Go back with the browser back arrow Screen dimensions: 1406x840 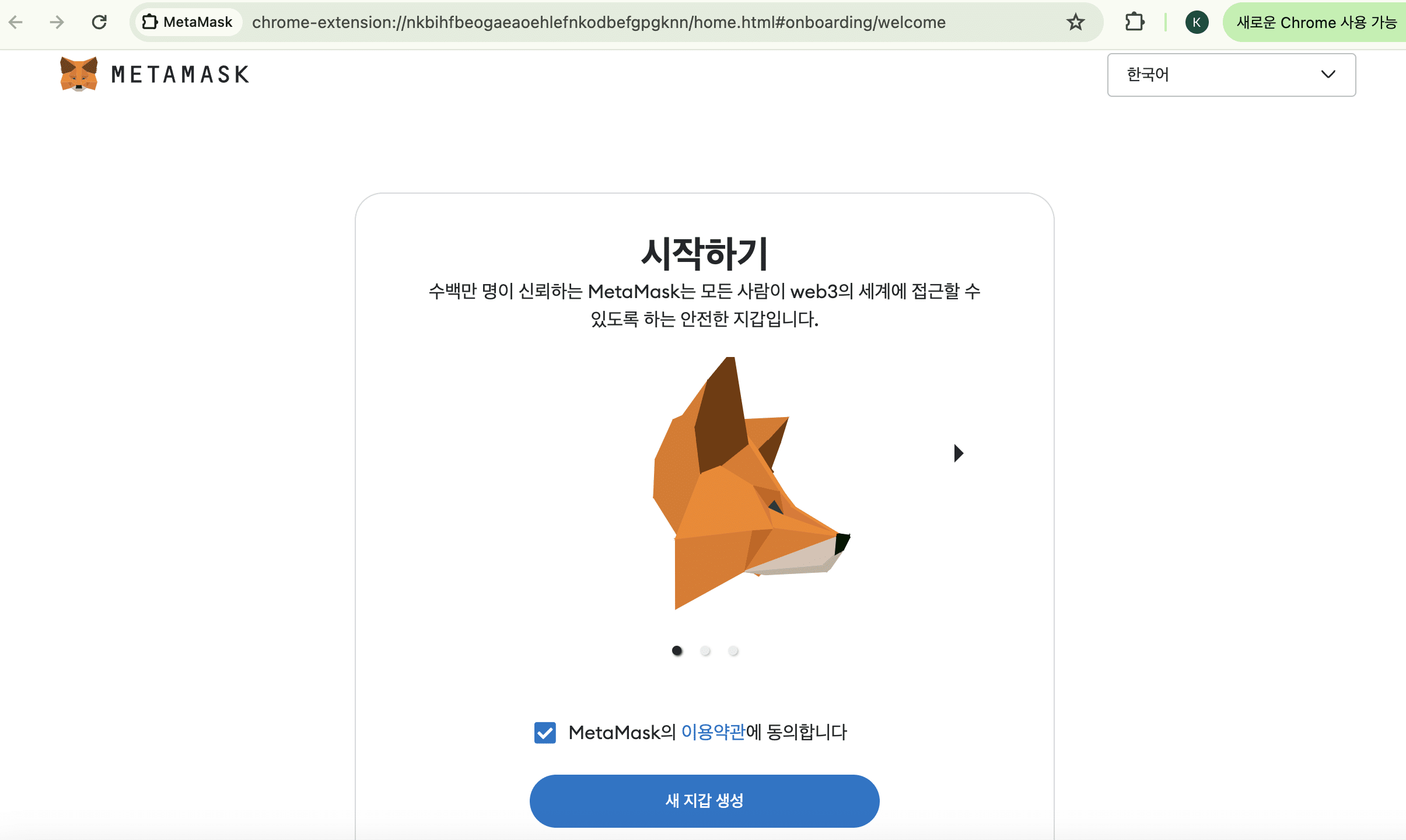[16, 22]
